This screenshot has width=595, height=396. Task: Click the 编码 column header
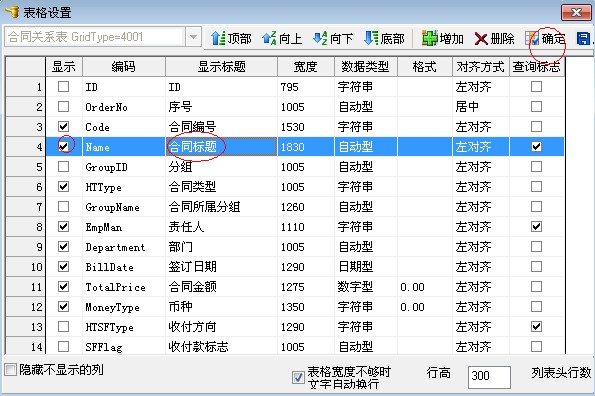pyautogui.click(x=124, y=67)
